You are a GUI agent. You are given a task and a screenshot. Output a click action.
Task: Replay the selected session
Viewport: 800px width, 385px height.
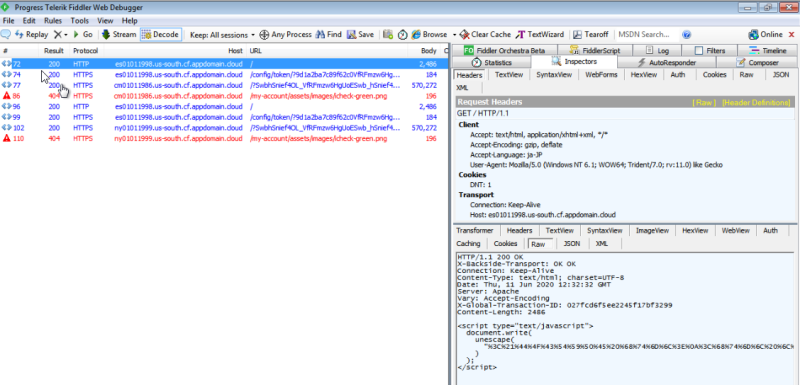[32, 34]
